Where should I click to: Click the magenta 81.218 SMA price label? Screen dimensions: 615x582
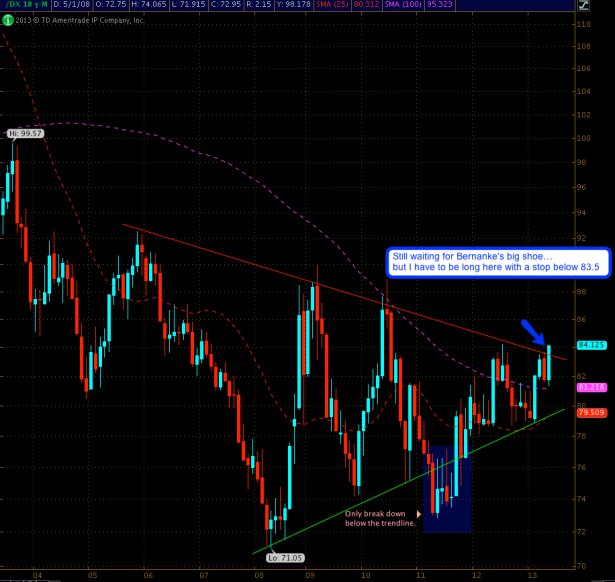pos(592,387)
